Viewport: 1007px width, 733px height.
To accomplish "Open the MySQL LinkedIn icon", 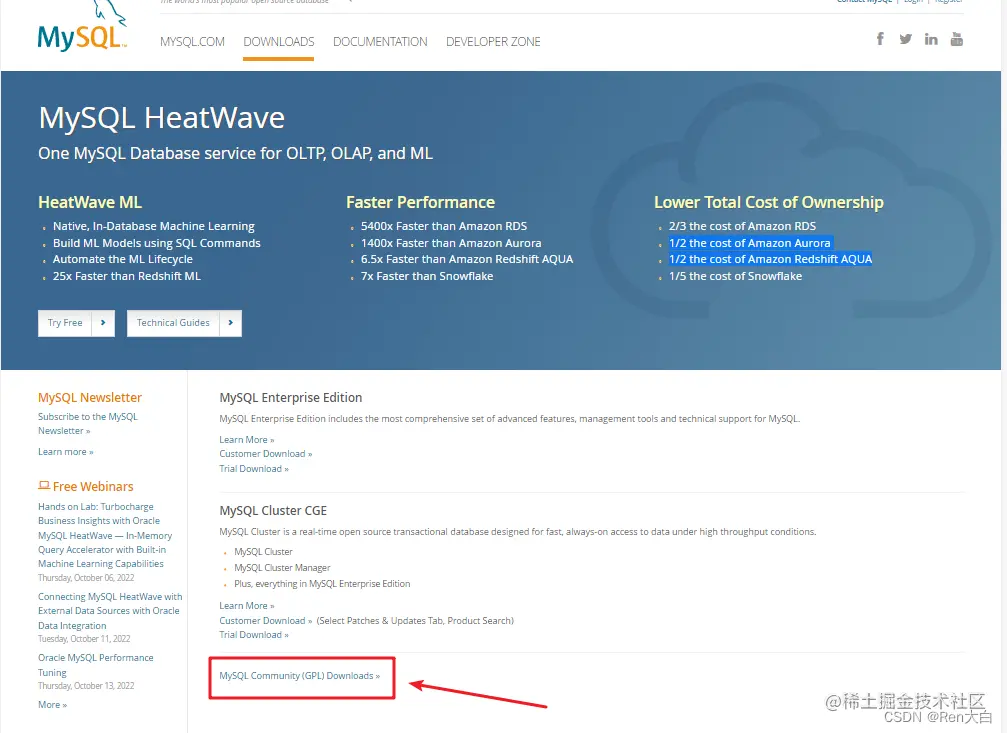I will 931,39.
